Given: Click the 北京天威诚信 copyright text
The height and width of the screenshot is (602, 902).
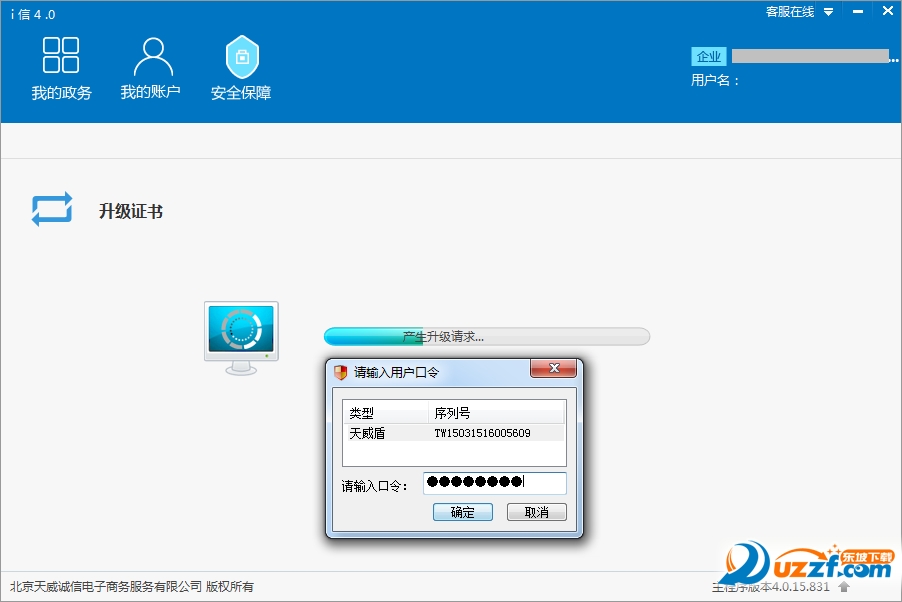Looking at the screenshot, I should (132, 586).
